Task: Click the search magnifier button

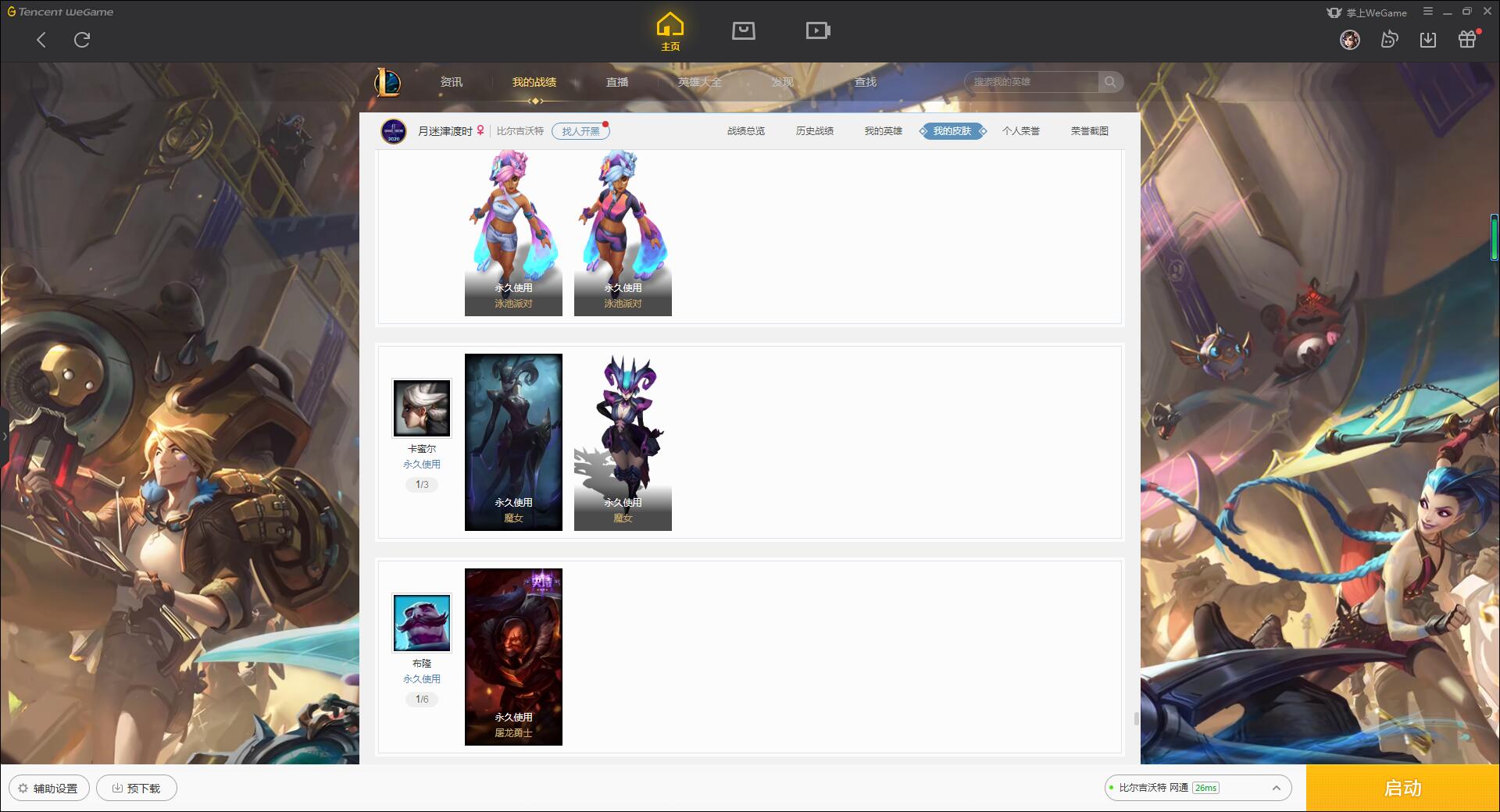Action: coord(1110,82)
